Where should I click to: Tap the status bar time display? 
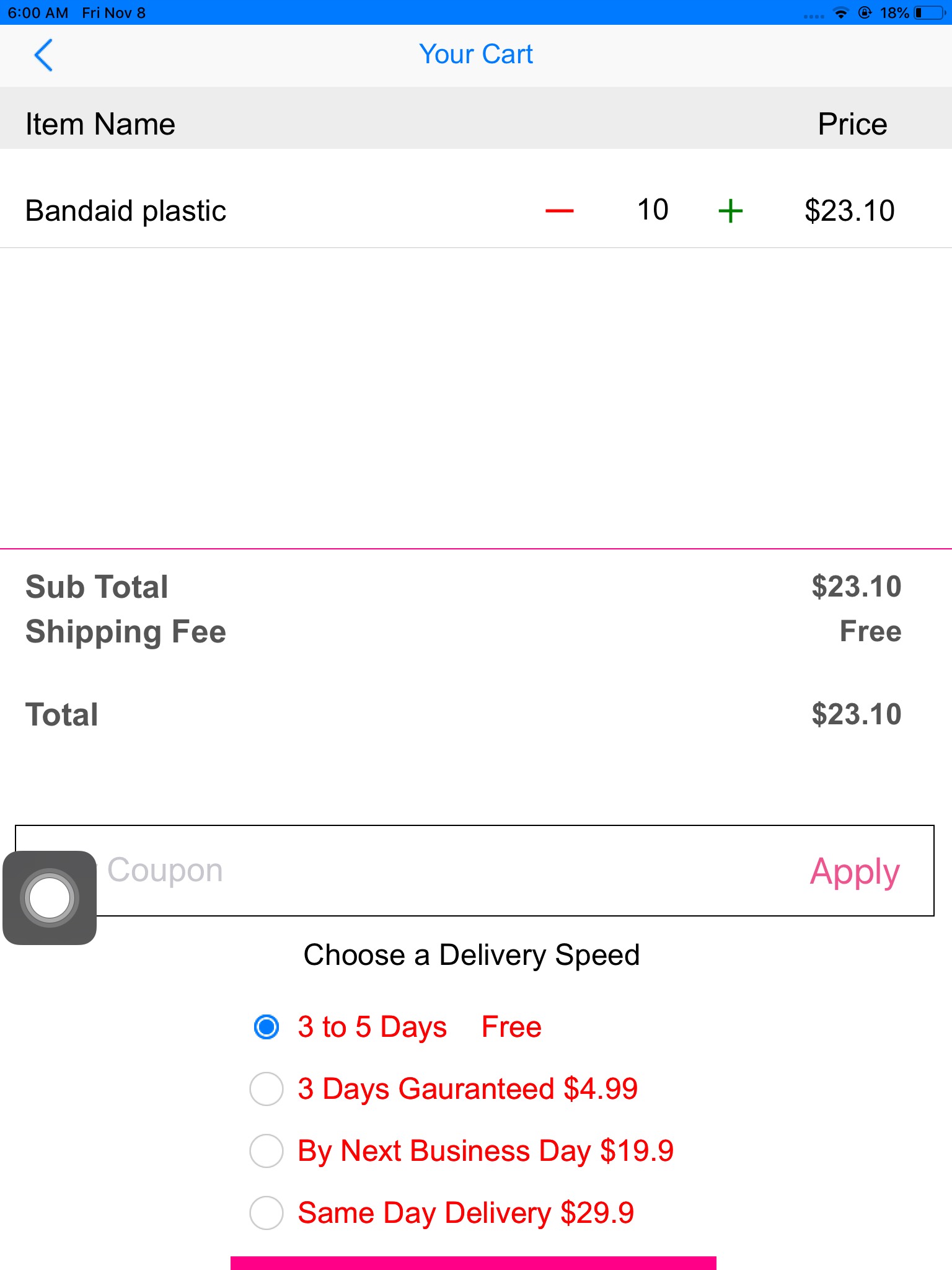[38, 13]
